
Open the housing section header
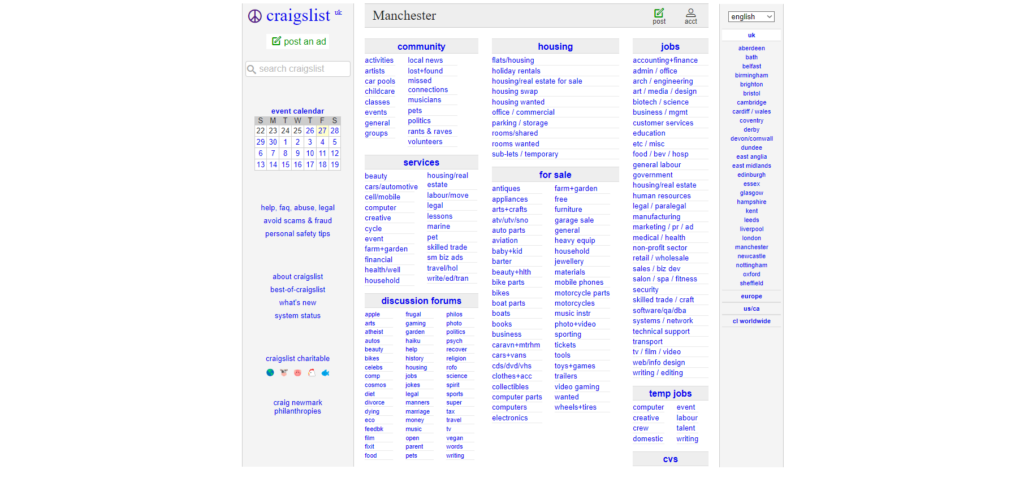555,47
